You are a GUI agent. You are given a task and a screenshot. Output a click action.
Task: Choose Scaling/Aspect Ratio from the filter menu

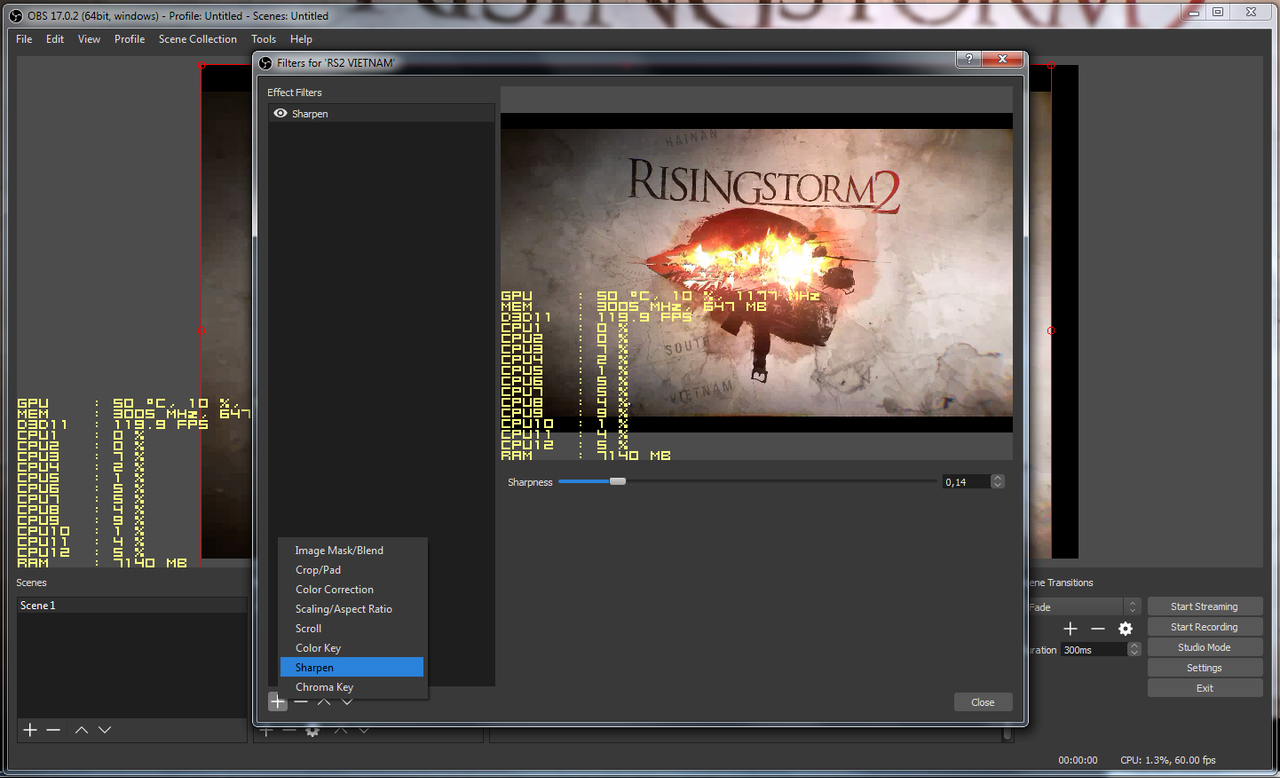(352, 609)
